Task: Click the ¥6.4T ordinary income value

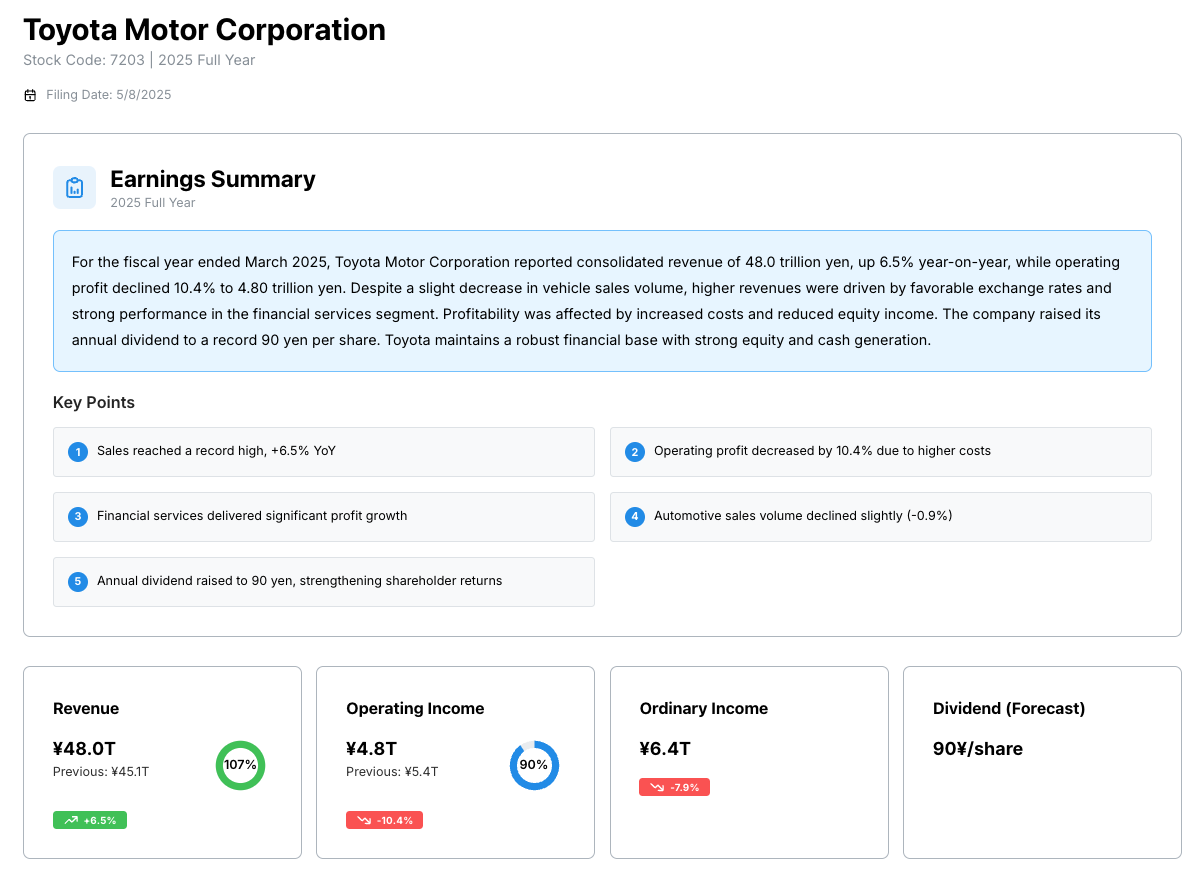Action: (665, 749)
